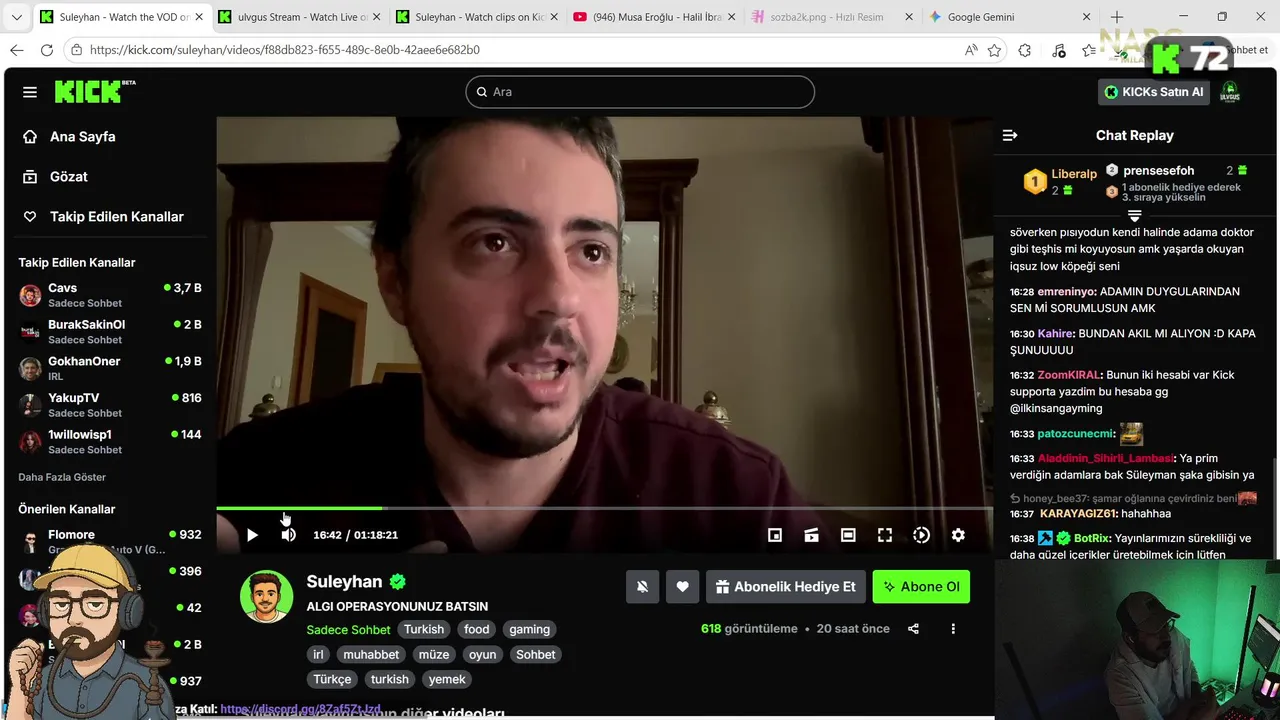Select the gaming tag

[x=529, y=630]
